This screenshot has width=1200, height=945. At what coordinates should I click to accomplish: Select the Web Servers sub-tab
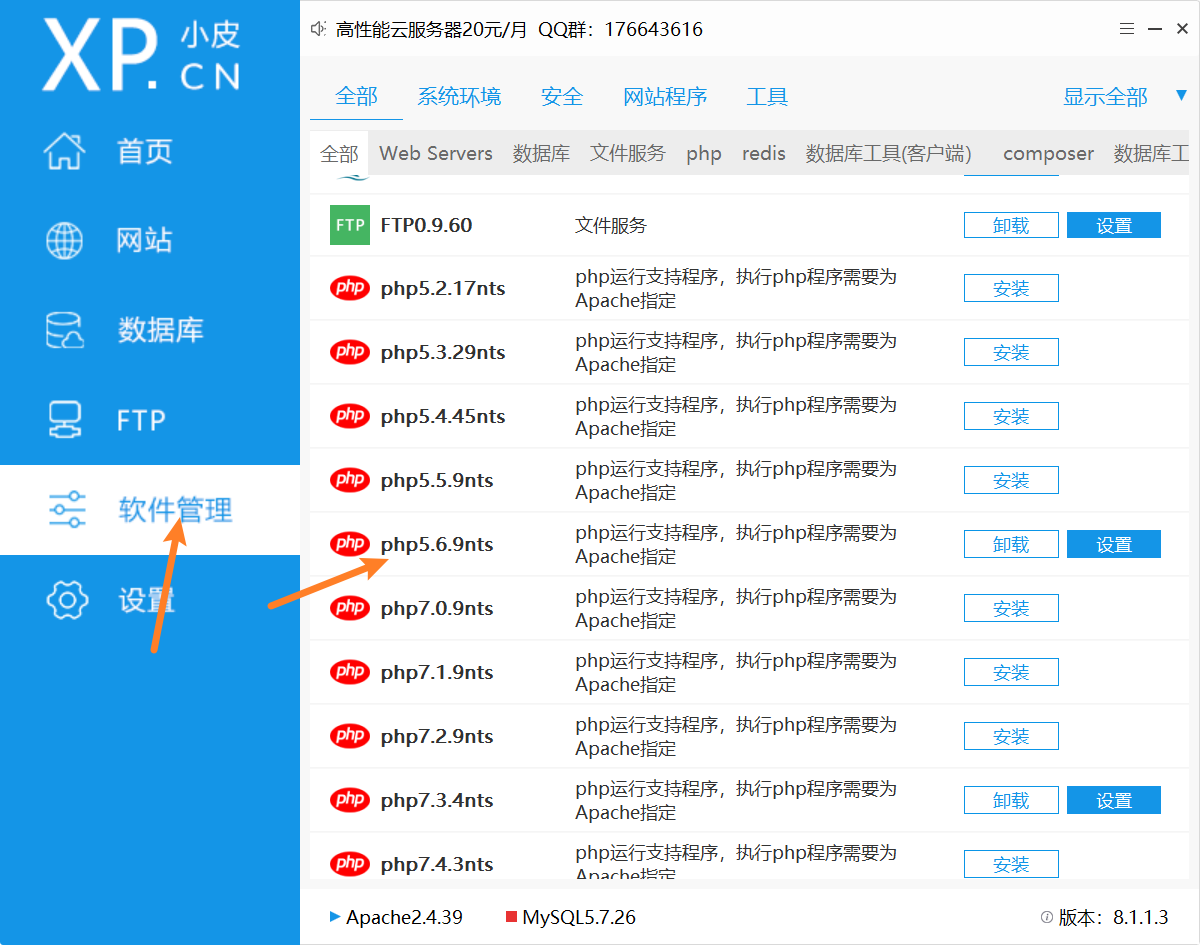(x=436, y=154)
